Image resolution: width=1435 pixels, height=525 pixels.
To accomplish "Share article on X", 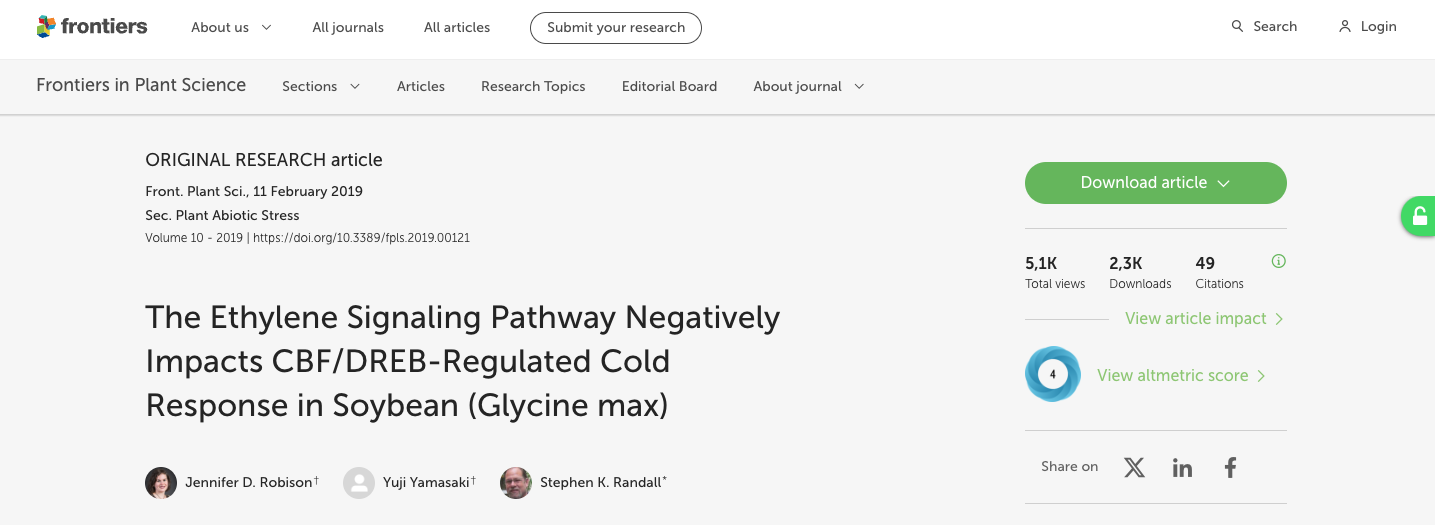I will pos(1134,467).
